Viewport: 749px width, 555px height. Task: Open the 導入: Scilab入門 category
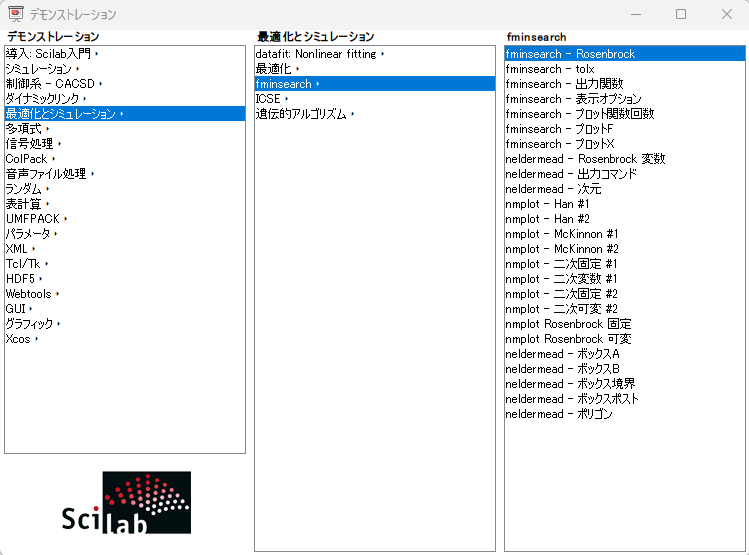pyautogui.click(x=49, y=54)
